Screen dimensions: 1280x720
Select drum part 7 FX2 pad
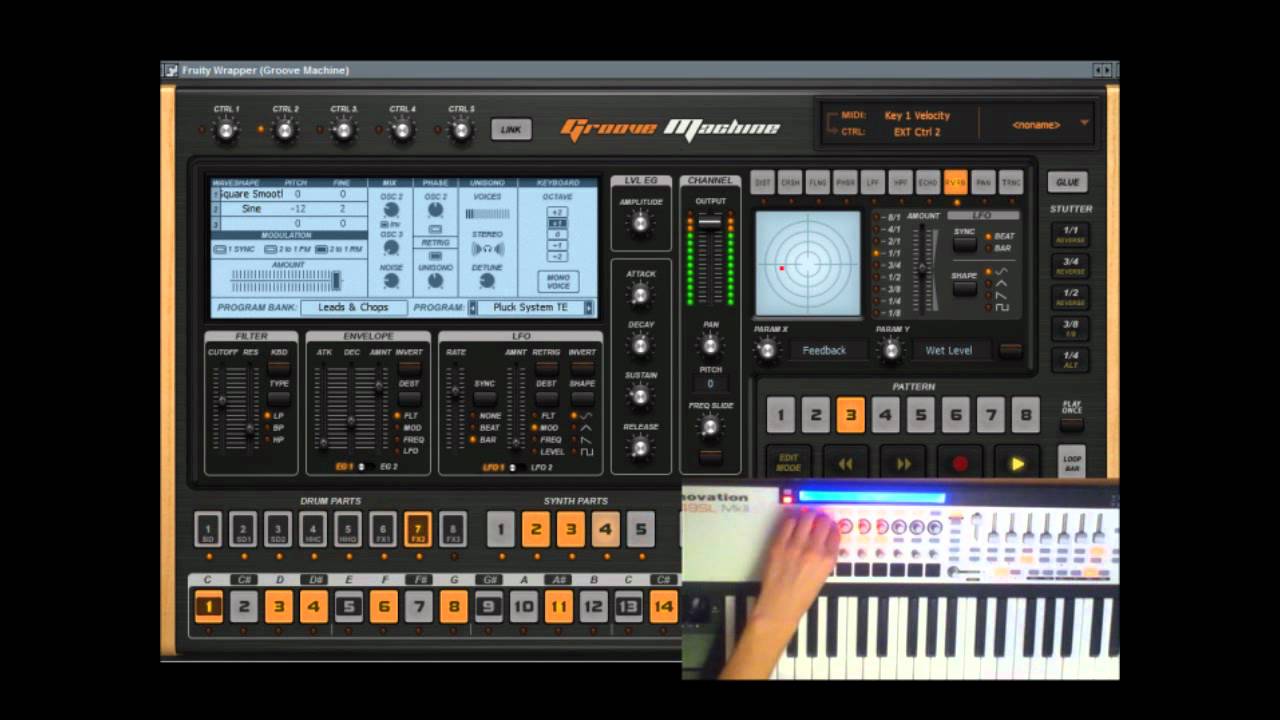point(418,529)
